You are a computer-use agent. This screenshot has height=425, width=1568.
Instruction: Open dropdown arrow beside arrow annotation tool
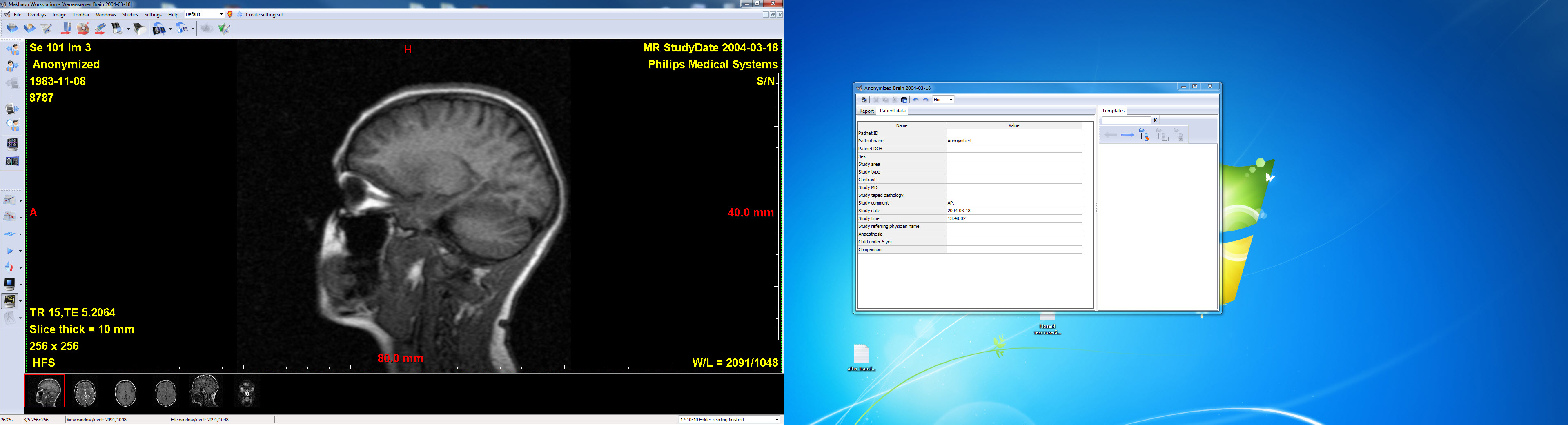(21, 217)
